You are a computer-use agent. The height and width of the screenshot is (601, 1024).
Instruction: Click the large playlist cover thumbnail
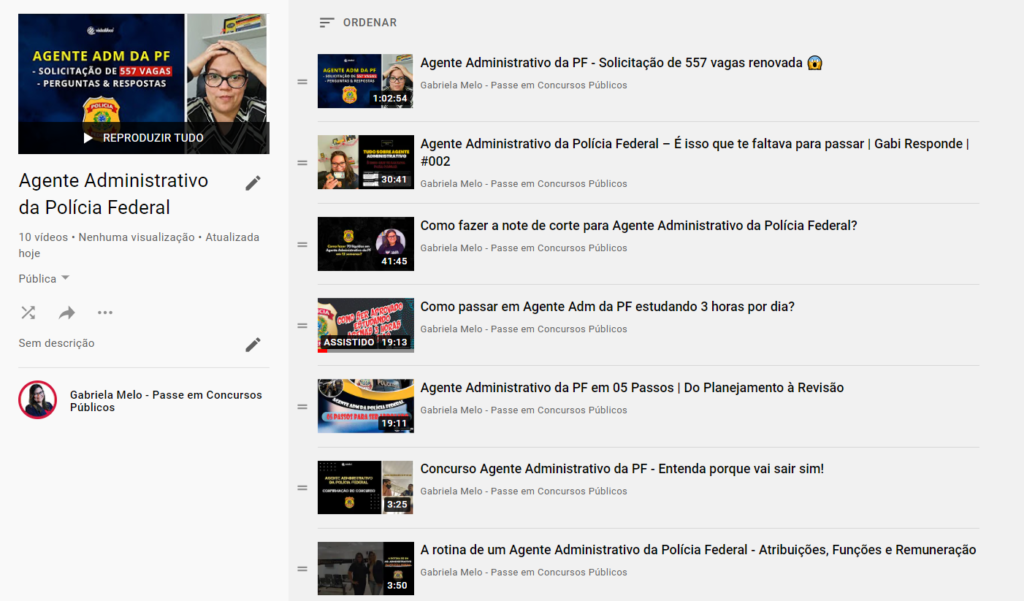[144, 84]
